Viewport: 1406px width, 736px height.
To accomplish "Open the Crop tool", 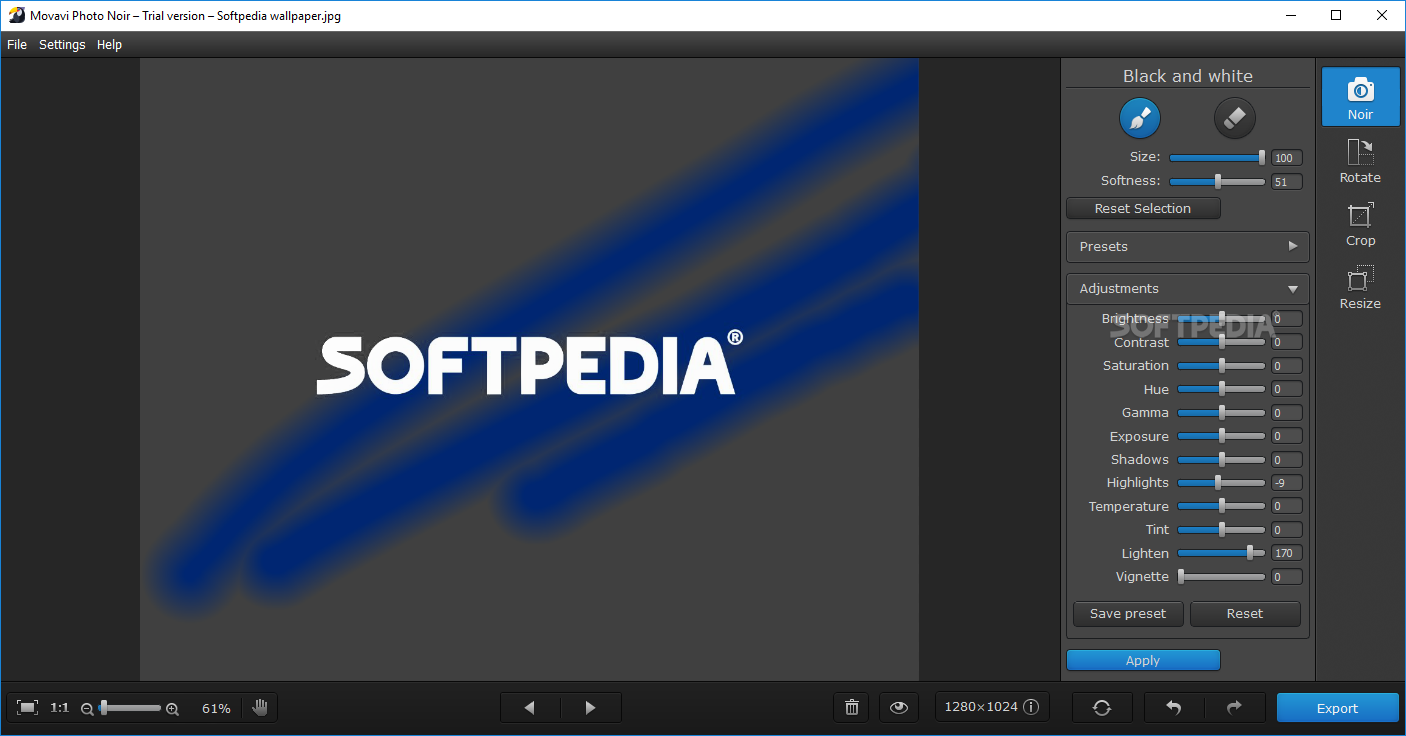I will pyautogui.click(x=1360, y=223).
